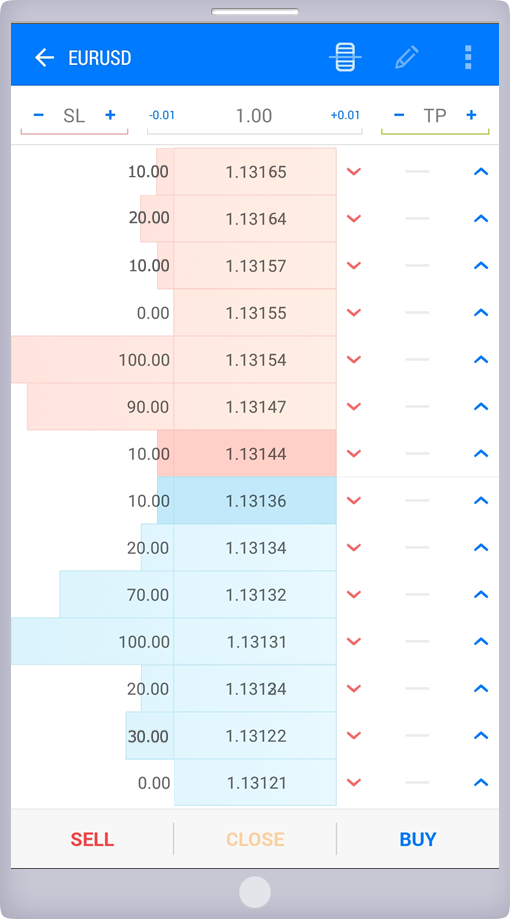Decrease Stop Loss with SL minus
The image size is (510, 919).
[x=39, y=115]
